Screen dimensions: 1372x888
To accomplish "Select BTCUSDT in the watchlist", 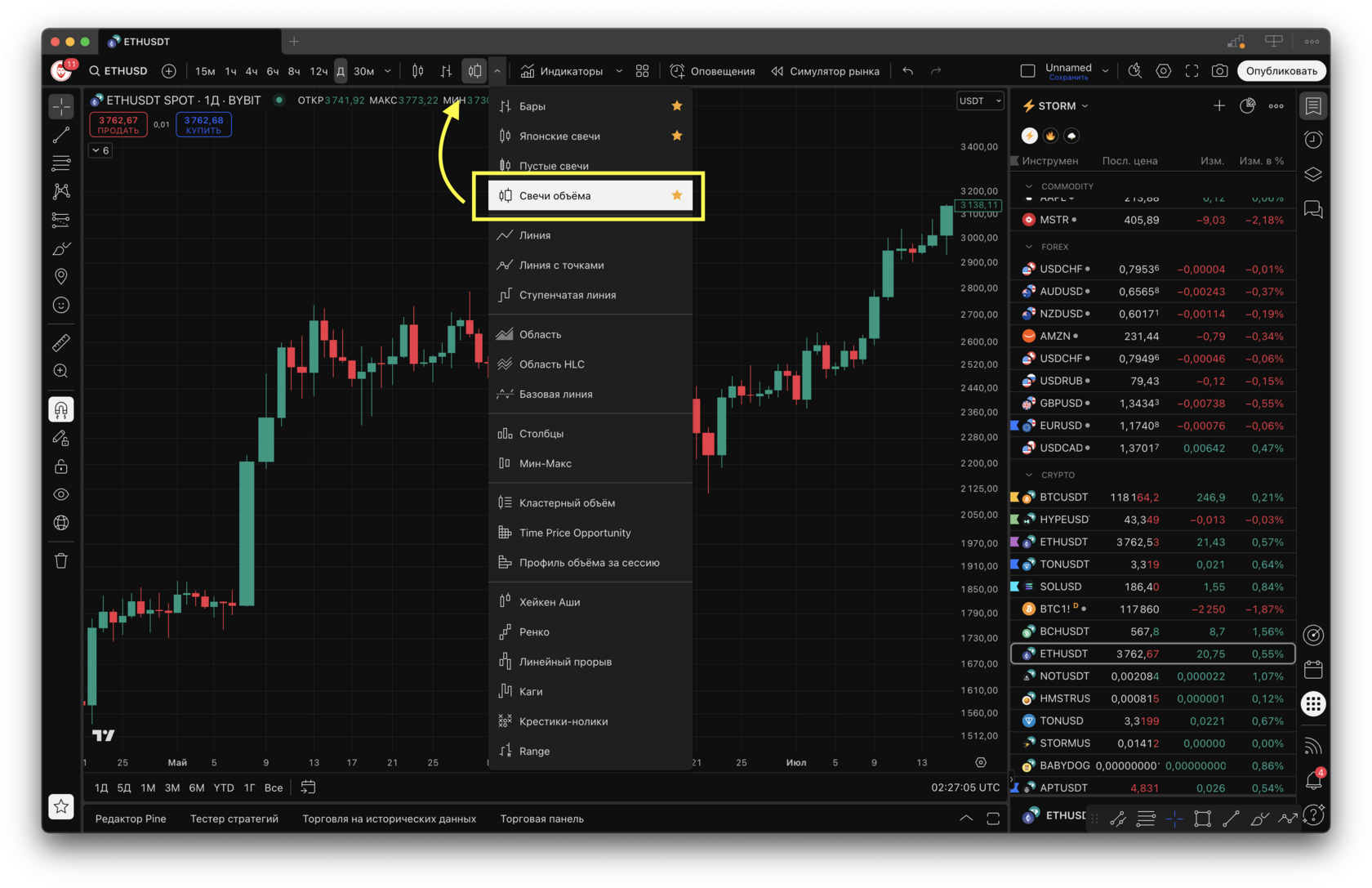I will point(1153,497).
